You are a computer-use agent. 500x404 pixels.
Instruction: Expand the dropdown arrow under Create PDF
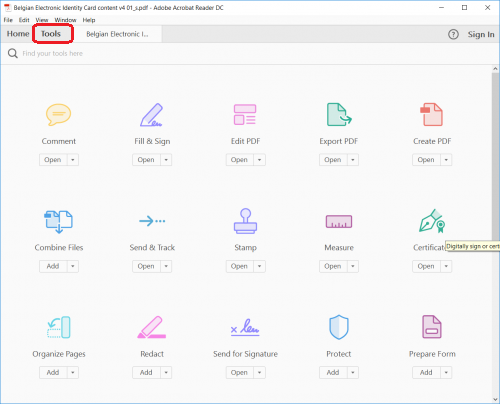point(446,160)
